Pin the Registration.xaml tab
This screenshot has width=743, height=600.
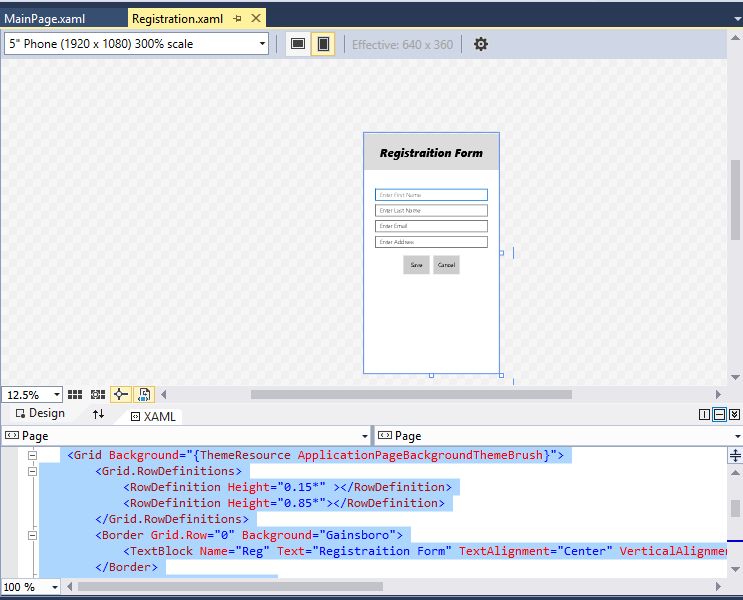[x=237, y=19]
